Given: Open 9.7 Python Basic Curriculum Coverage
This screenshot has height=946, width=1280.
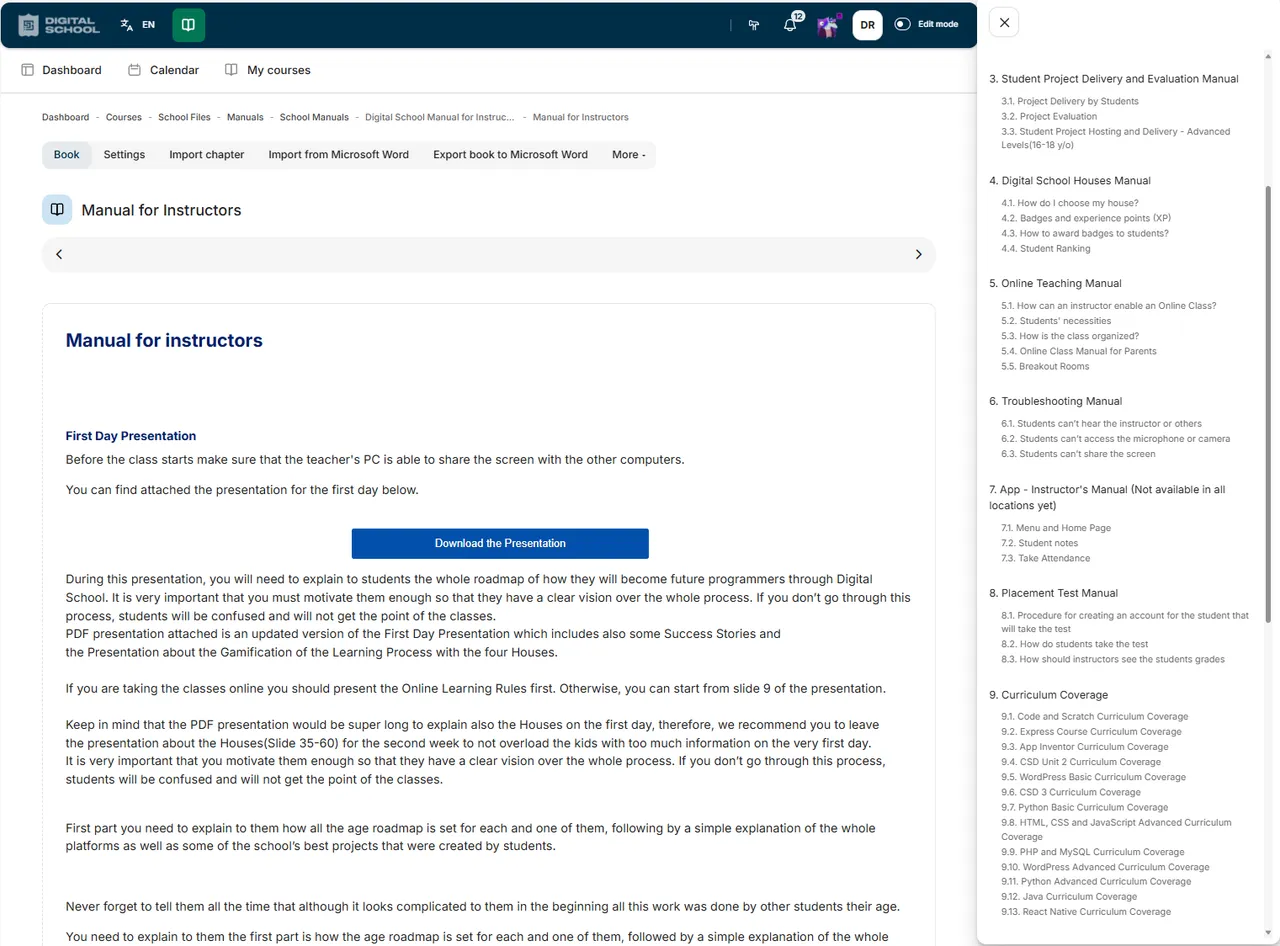Looking at the screenshot, I should (x=1085, y=807).
